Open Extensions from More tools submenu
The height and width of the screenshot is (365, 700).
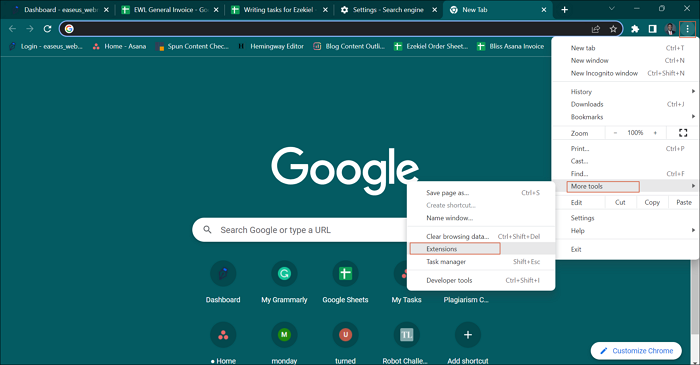click(481, 249)
